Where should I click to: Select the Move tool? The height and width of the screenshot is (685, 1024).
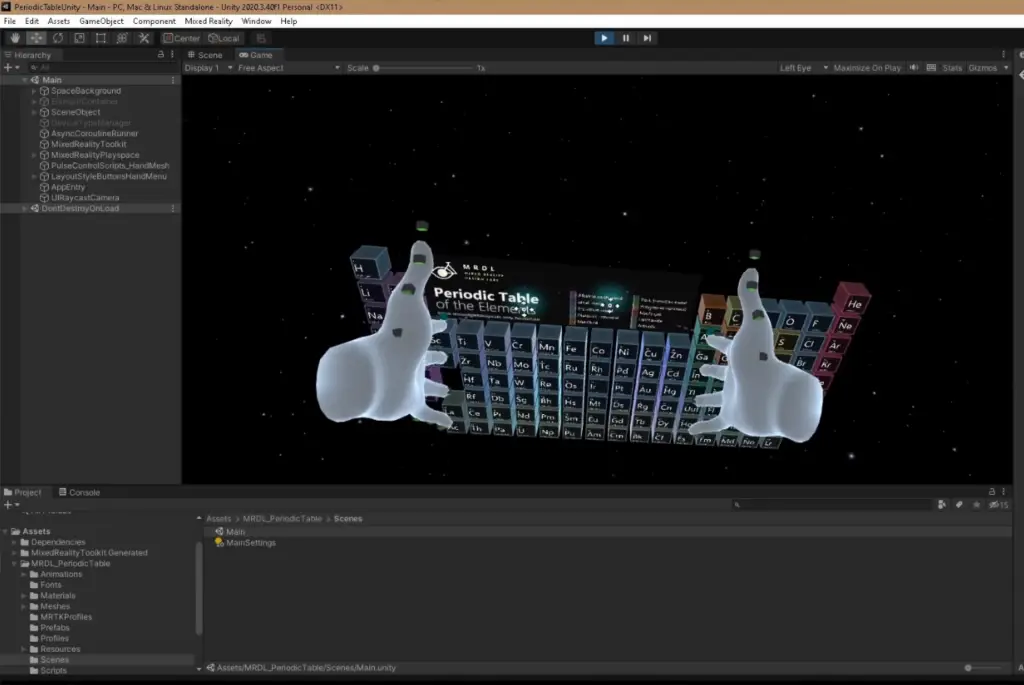tap(36, 38)
